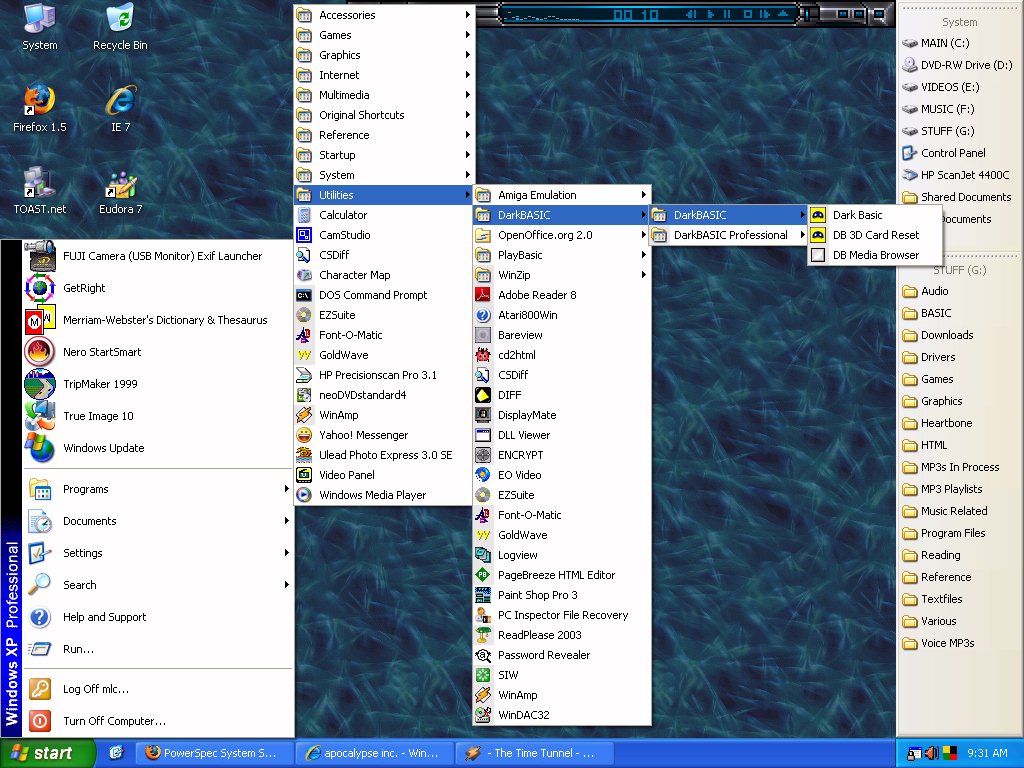Viewport: 1024px width, 768px height.
Task: Launch Ulead Photo Express 3.0 SE
Action: (x=383, y=455)
